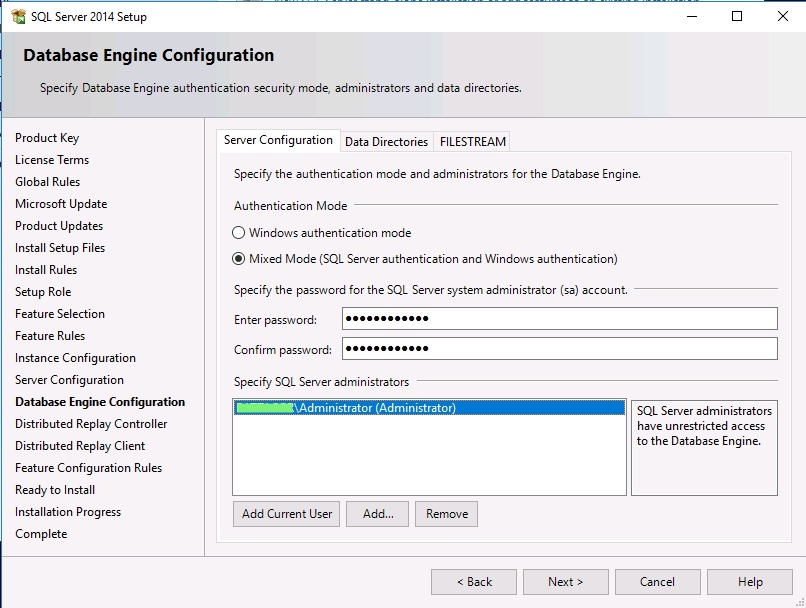Click the Ready to Install step

(55, 490)
